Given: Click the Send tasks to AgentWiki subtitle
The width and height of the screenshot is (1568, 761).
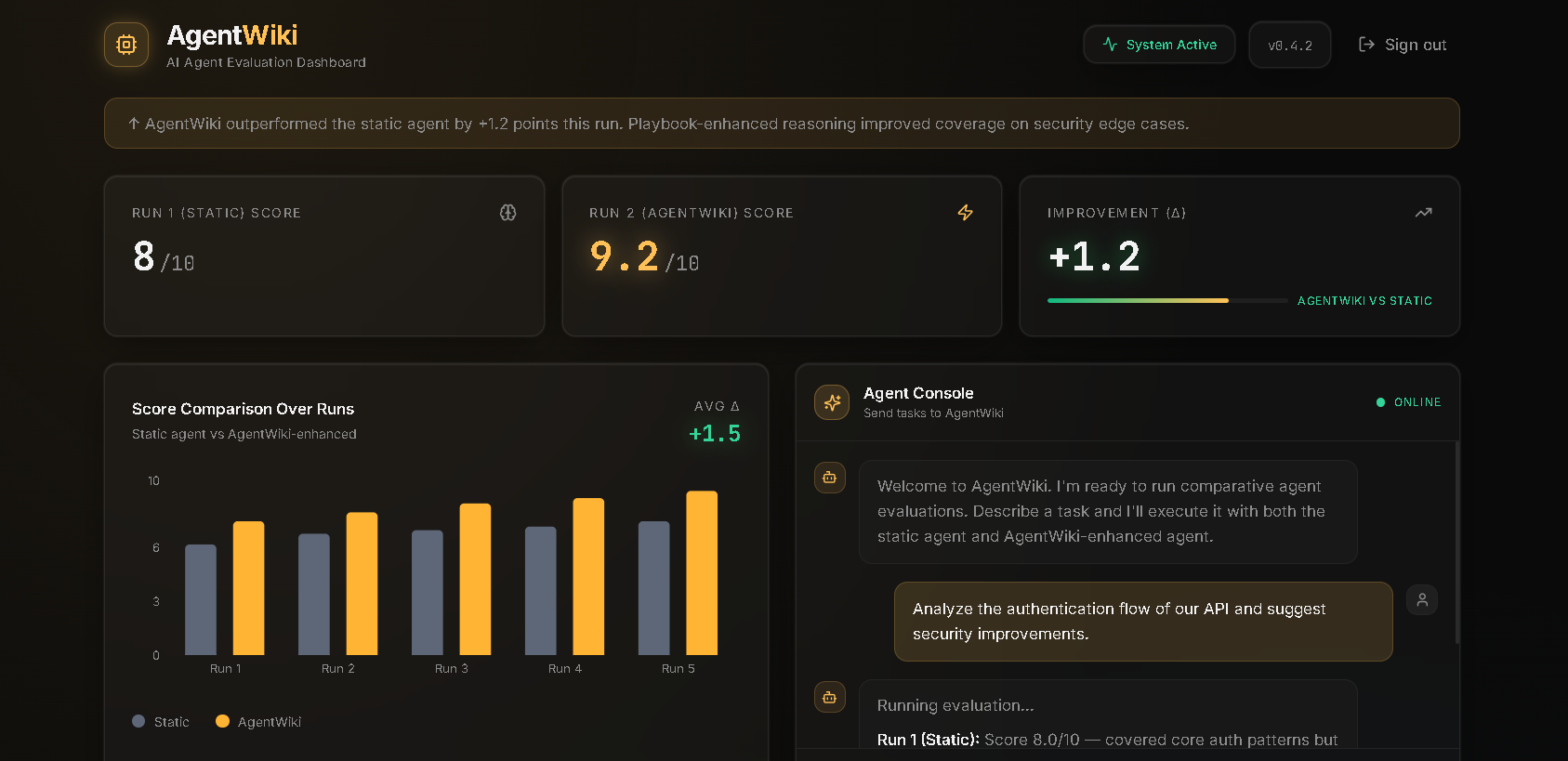Looking at the screenshot, I should tap(933, 413).
